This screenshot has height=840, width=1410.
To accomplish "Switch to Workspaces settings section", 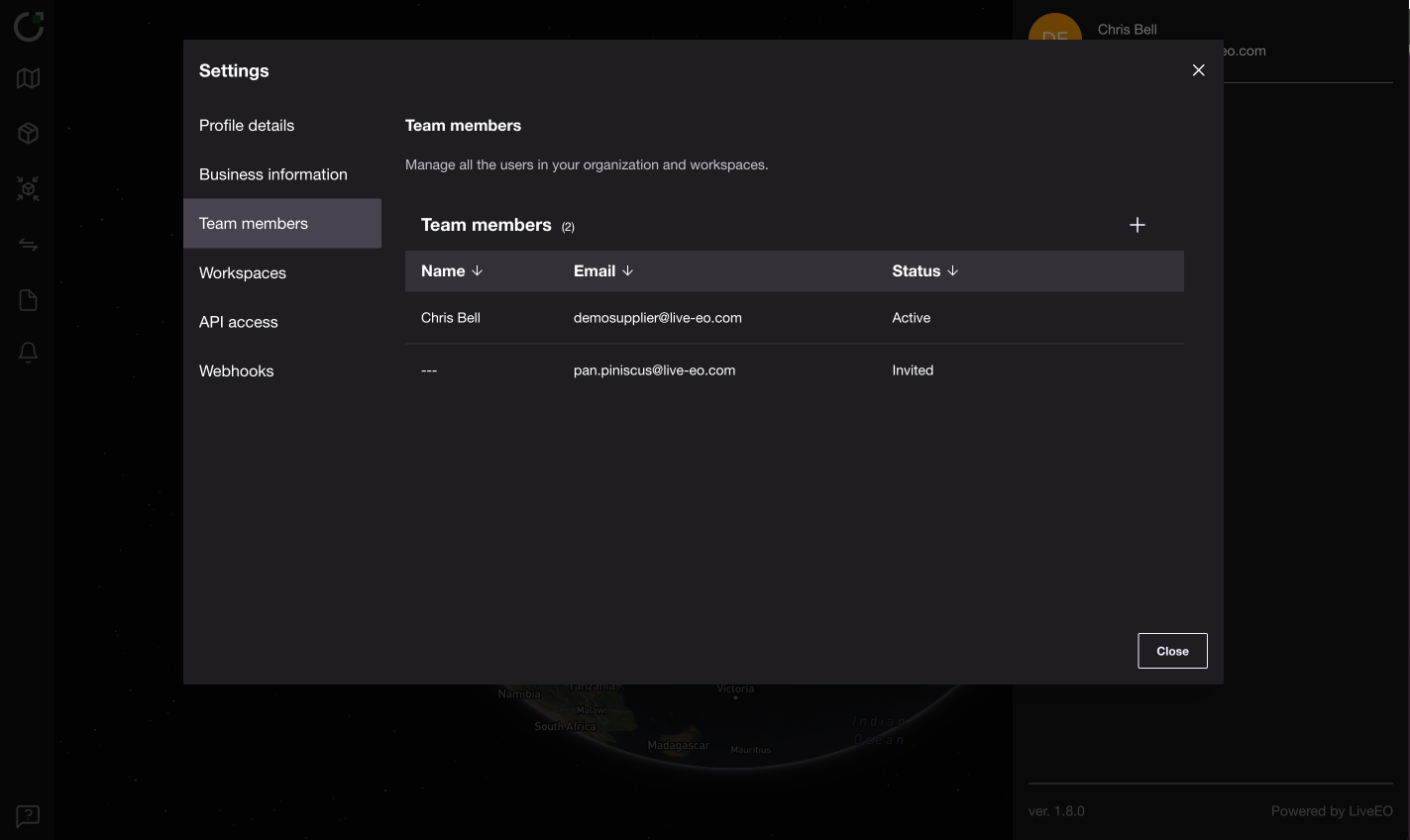I will (x=243, y=273).
